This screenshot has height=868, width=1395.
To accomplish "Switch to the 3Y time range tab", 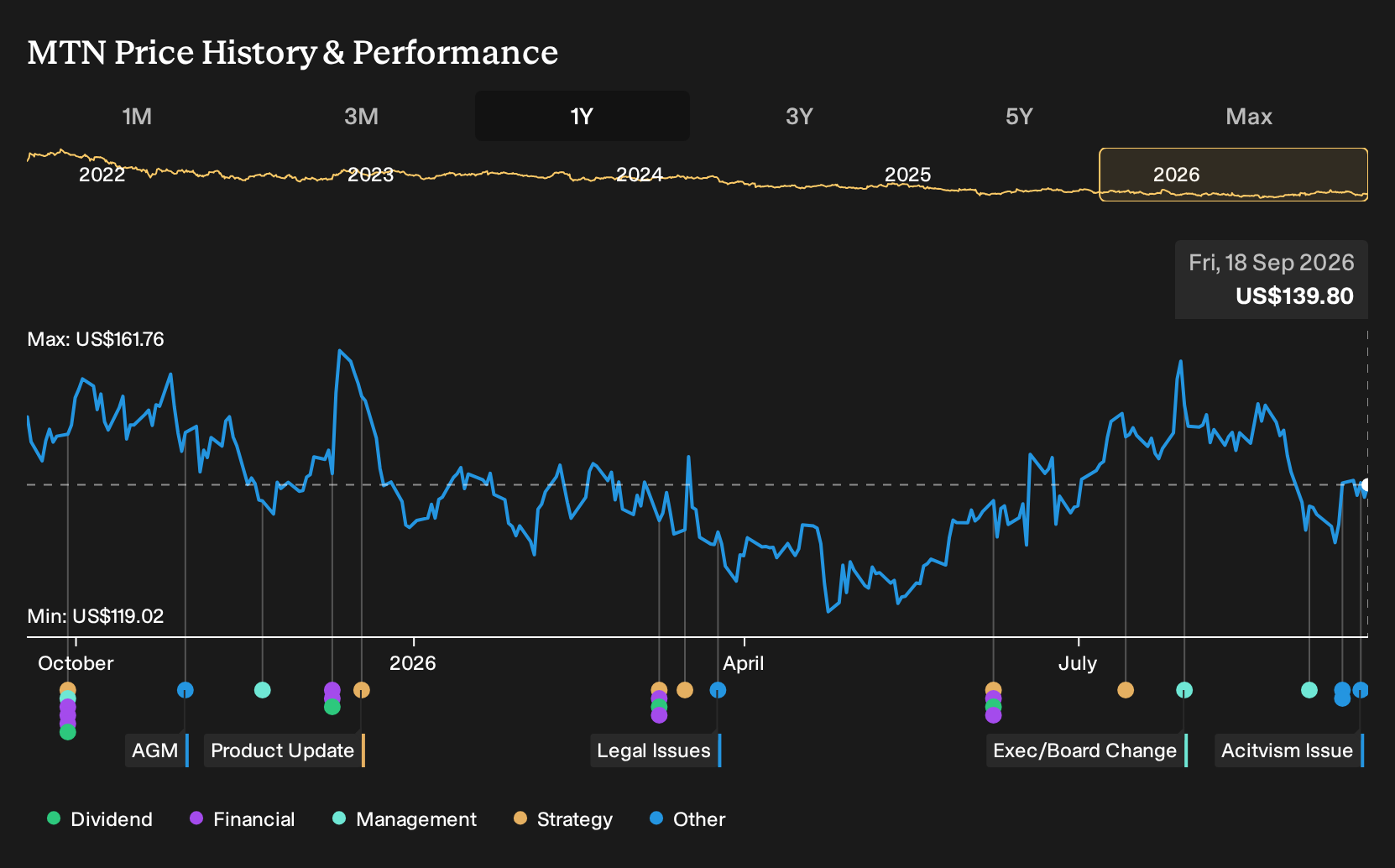I will 799,116.
